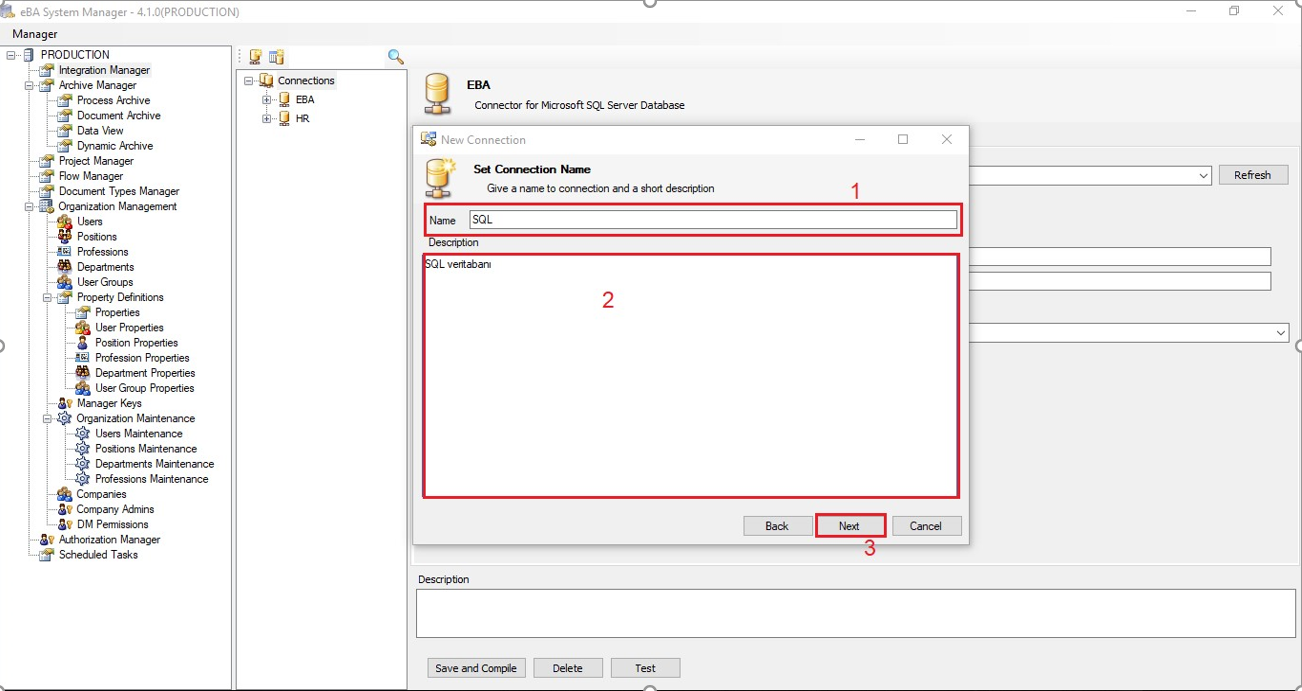1302x691 pixels.
Task: Click the bottom Description box in main window
Action: pos(855,613)
